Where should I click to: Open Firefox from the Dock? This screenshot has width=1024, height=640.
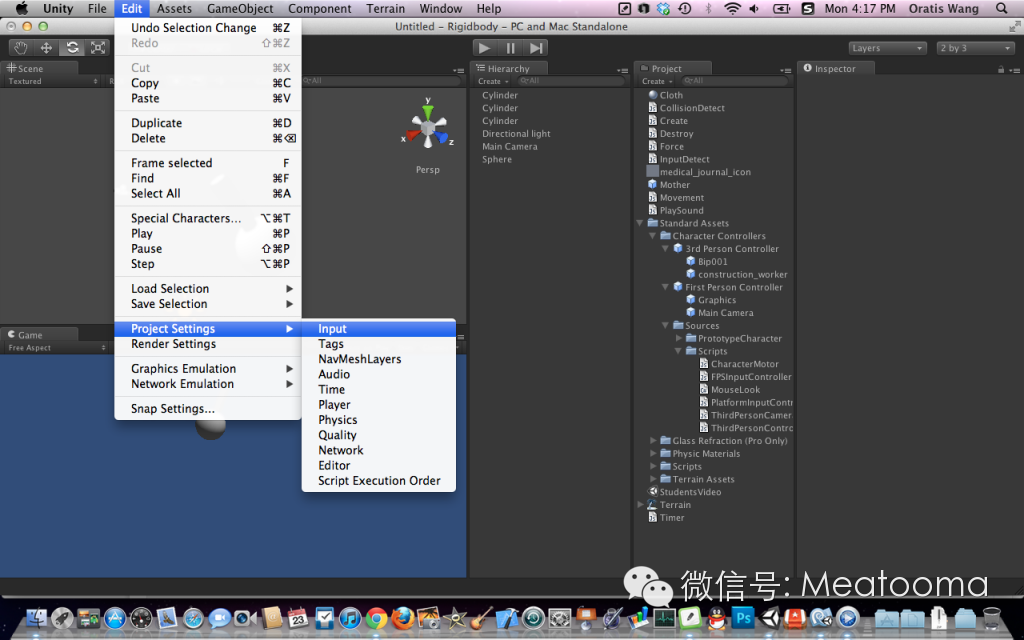[x=402, y=616]
